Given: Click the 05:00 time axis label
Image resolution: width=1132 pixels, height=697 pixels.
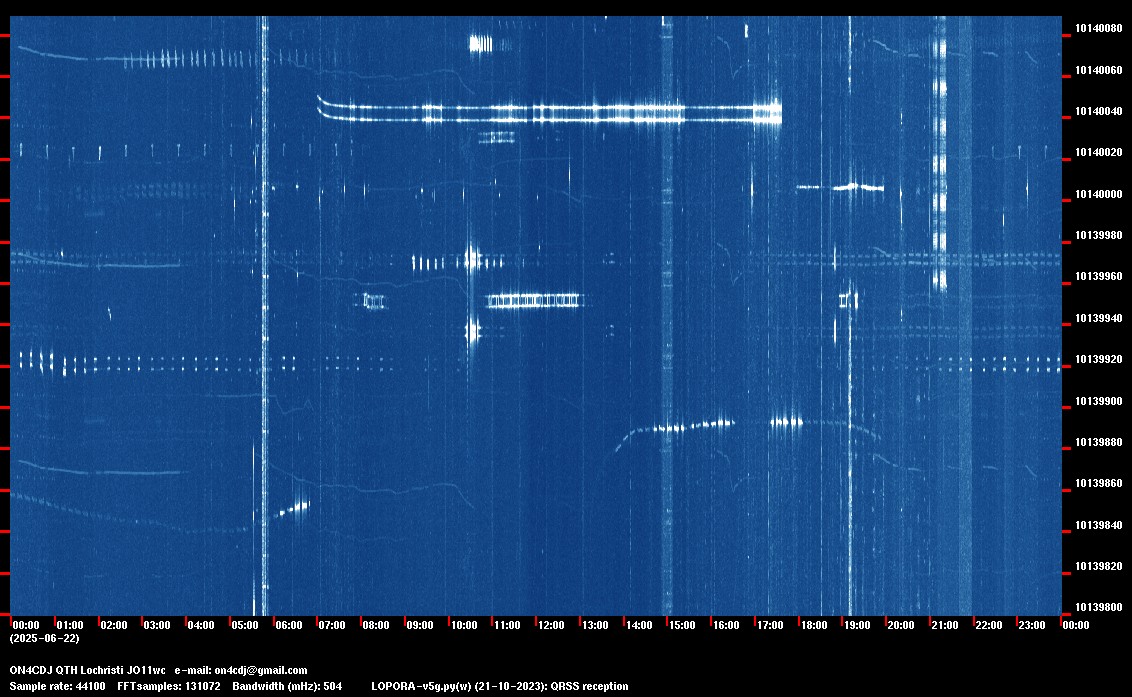Looking at the screenshot, I should click(x=245, y=625).
